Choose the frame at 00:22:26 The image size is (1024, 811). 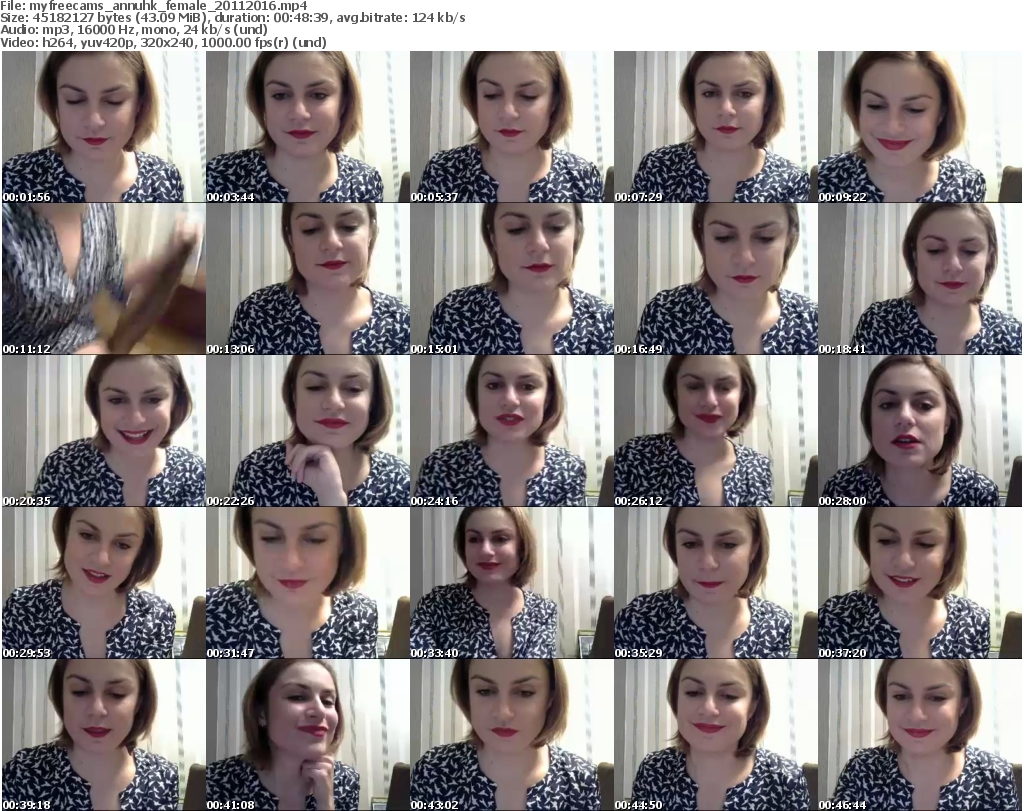coord(308,431)
